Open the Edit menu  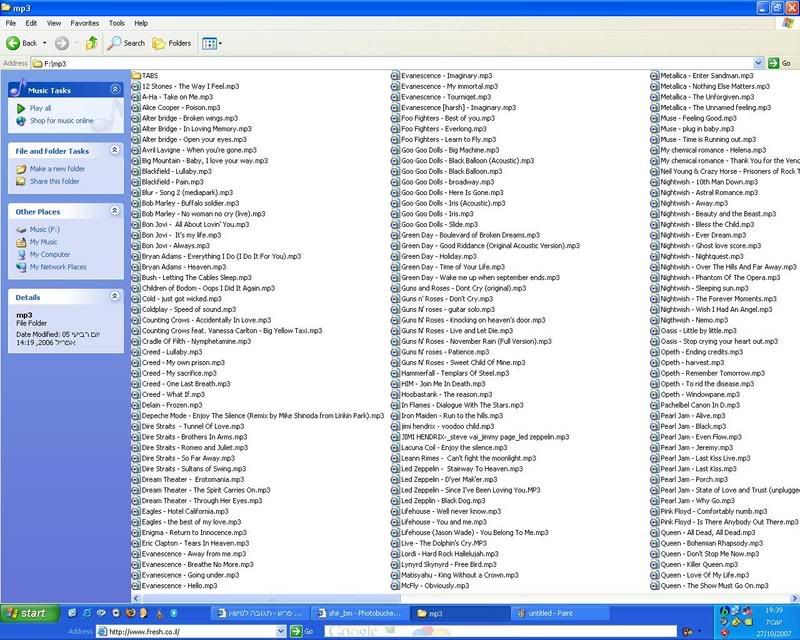coord(31,23)
